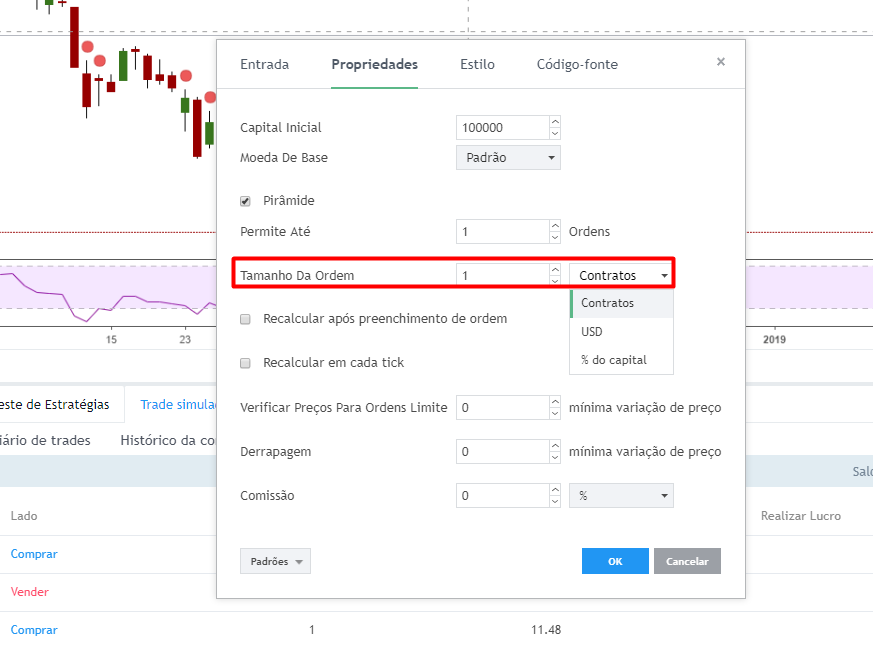Open the Padrões defaults menu
The image size is (873, 667).
pyautogui.click(x=275, y=561)
